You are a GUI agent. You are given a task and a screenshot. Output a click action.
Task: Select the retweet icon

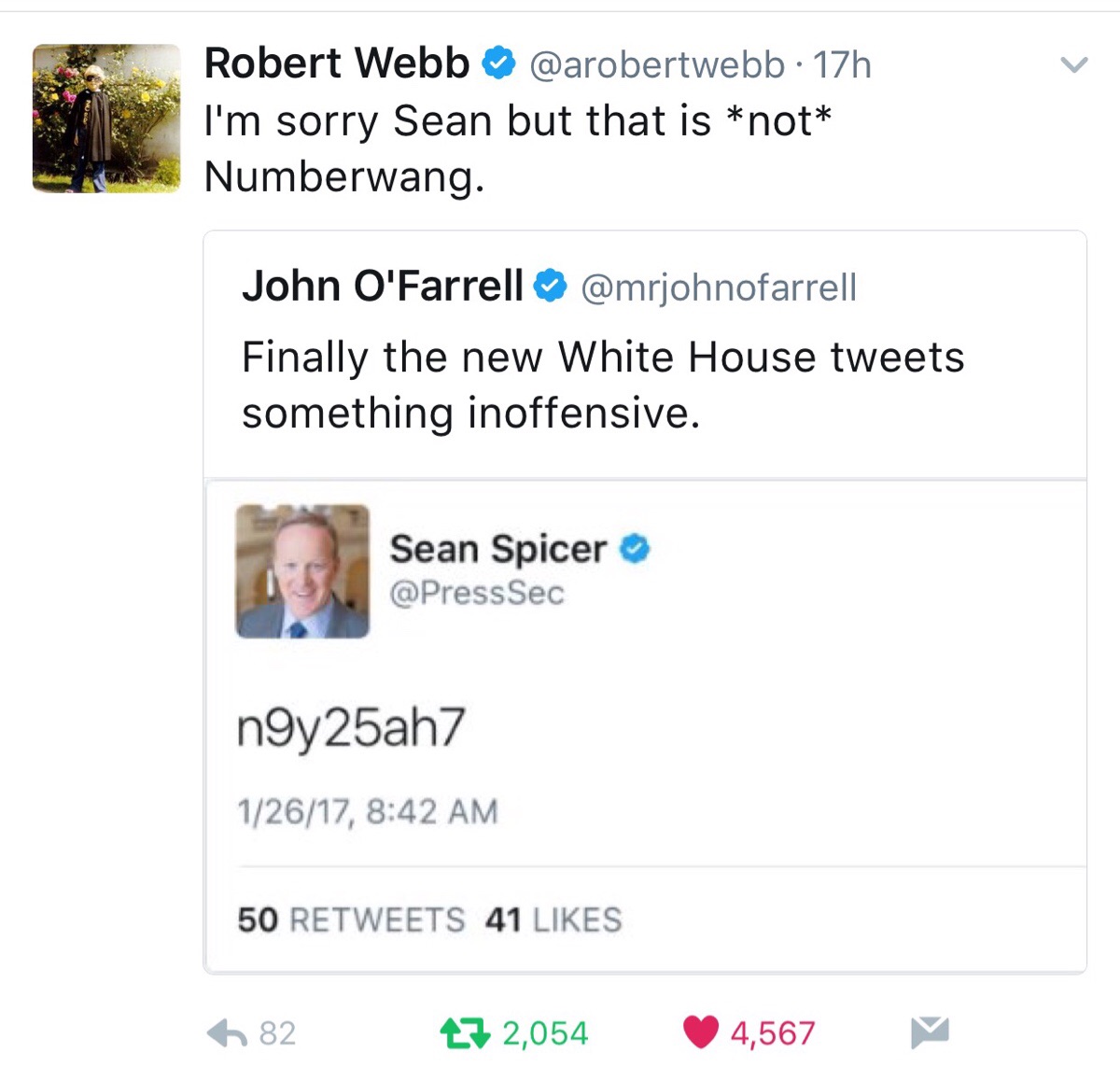point(468,1032)
